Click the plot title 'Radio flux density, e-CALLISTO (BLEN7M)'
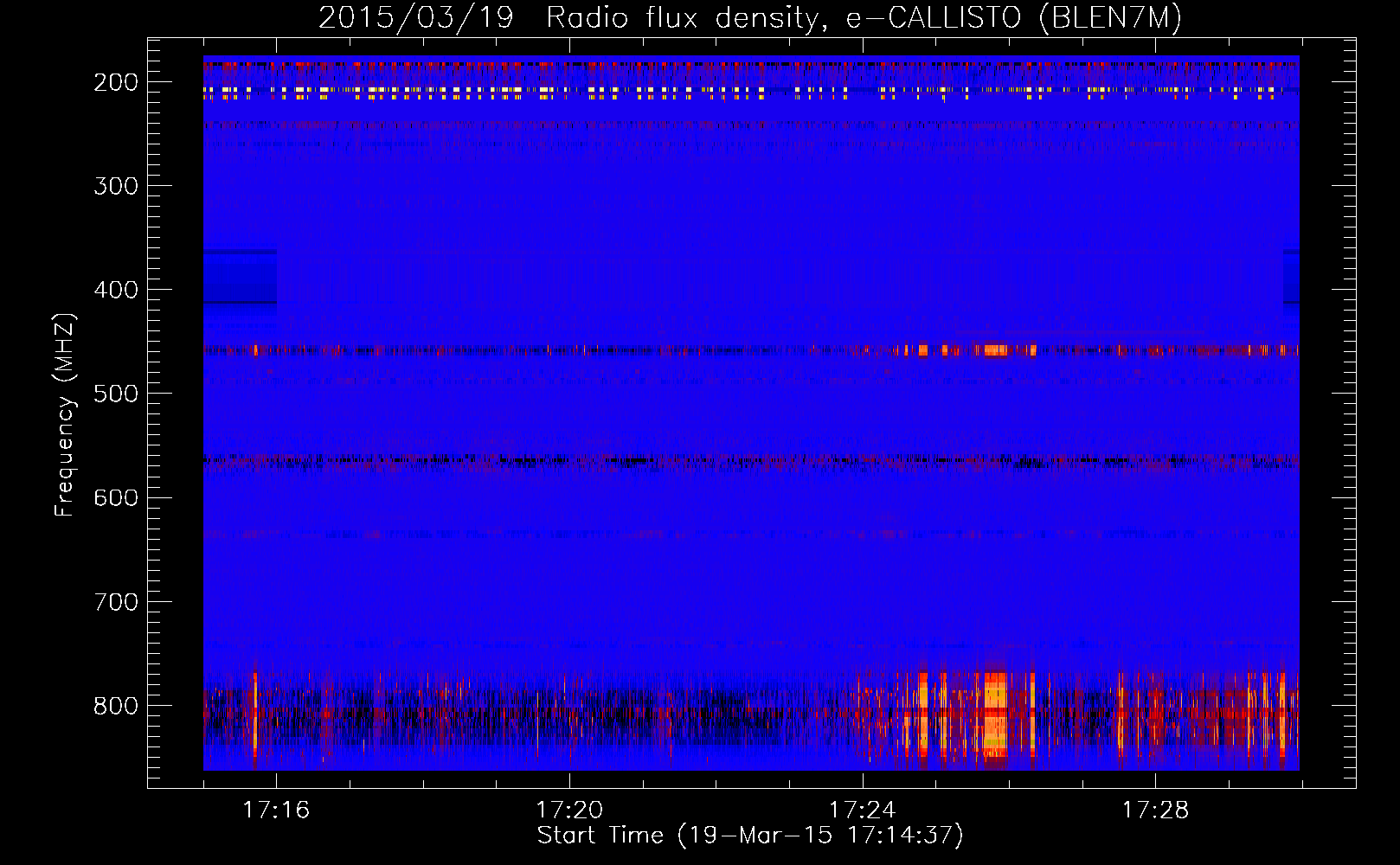The image size is (1400, 865). [x=864, y=17]
